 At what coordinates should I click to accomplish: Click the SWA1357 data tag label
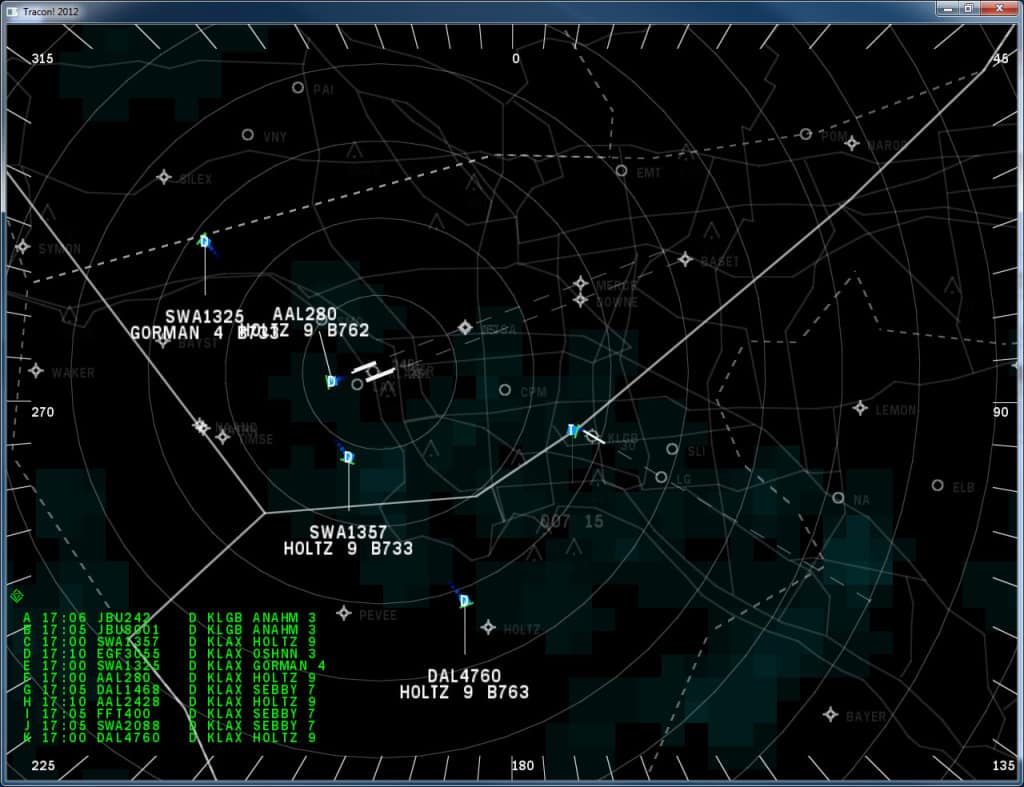pyautogui.click(x=348, y=540)
